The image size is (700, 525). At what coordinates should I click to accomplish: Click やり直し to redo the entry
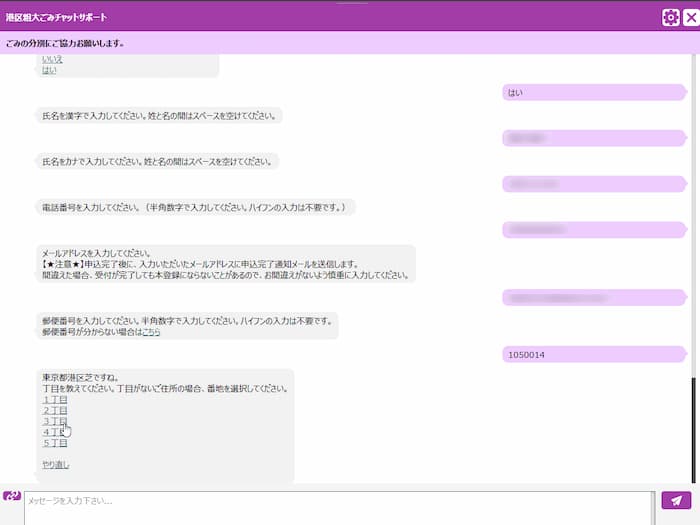click(56, 465)
